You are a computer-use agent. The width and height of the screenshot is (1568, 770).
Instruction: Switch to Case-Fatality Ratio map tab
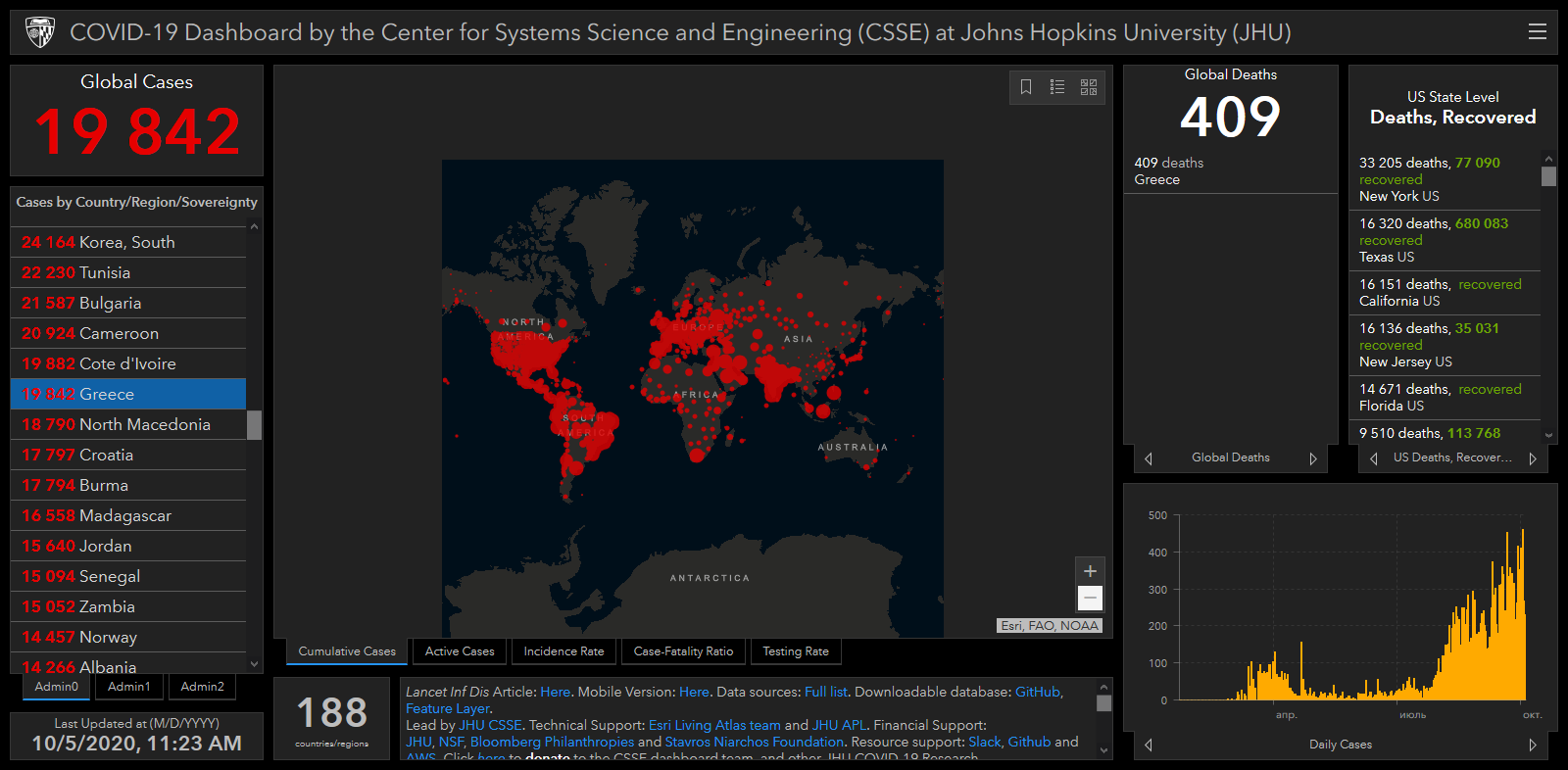click(x=683, y=651)
